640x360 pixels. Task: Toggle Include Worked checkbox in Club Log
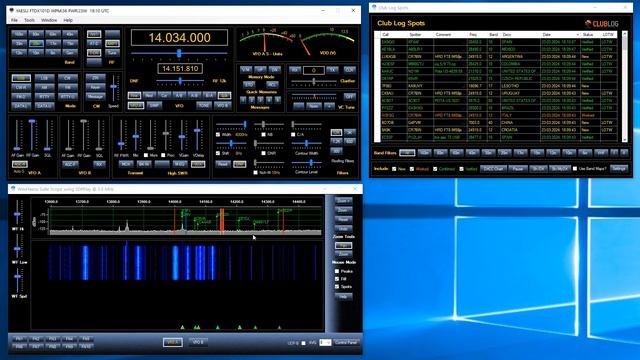(x=412, y=169)
